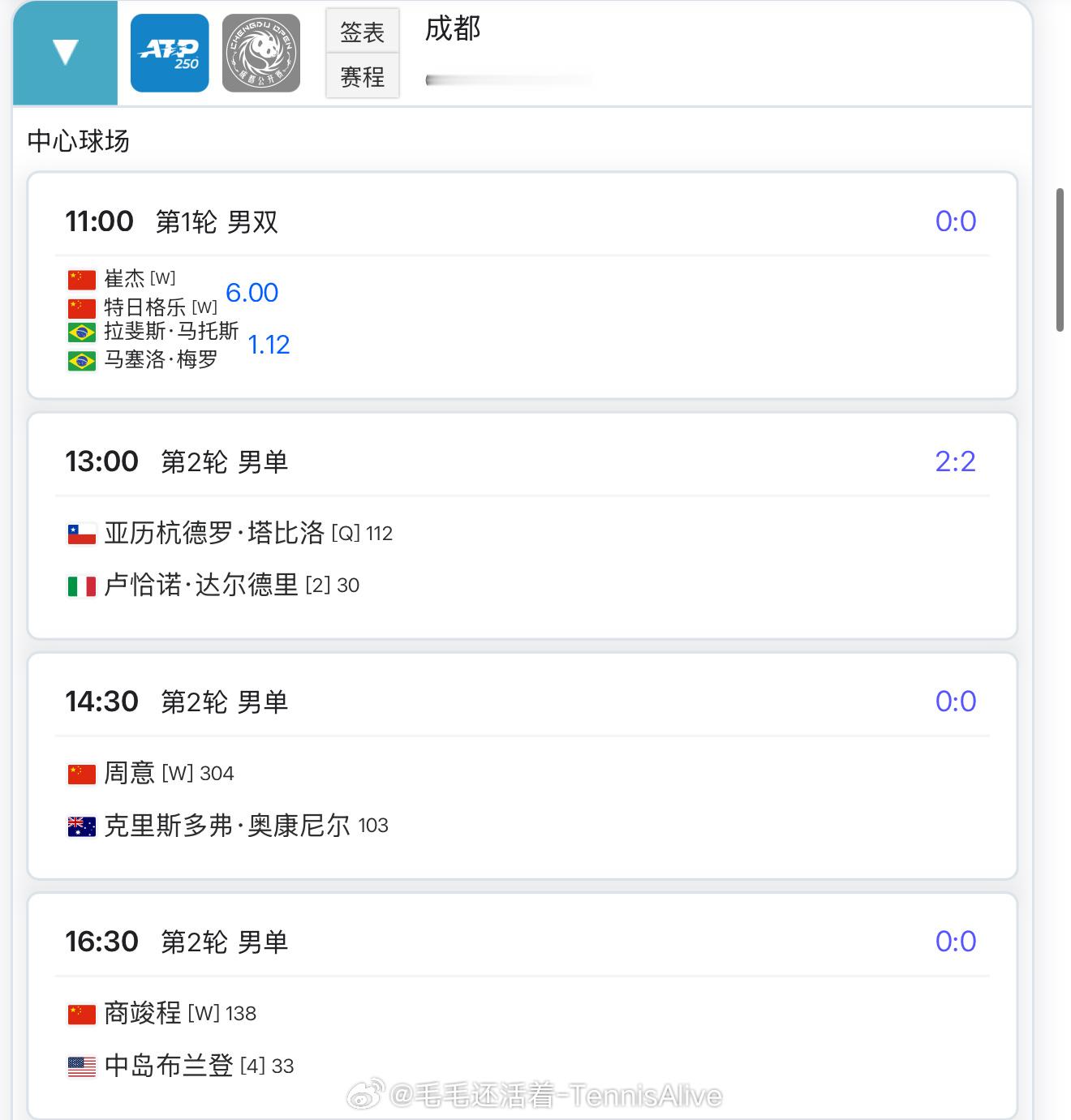Viewport: 1071px width, 1120px height.
Task: Click the Chile flag beside 亚历杭德罗·塔比洛
Action: pos(81,534)
